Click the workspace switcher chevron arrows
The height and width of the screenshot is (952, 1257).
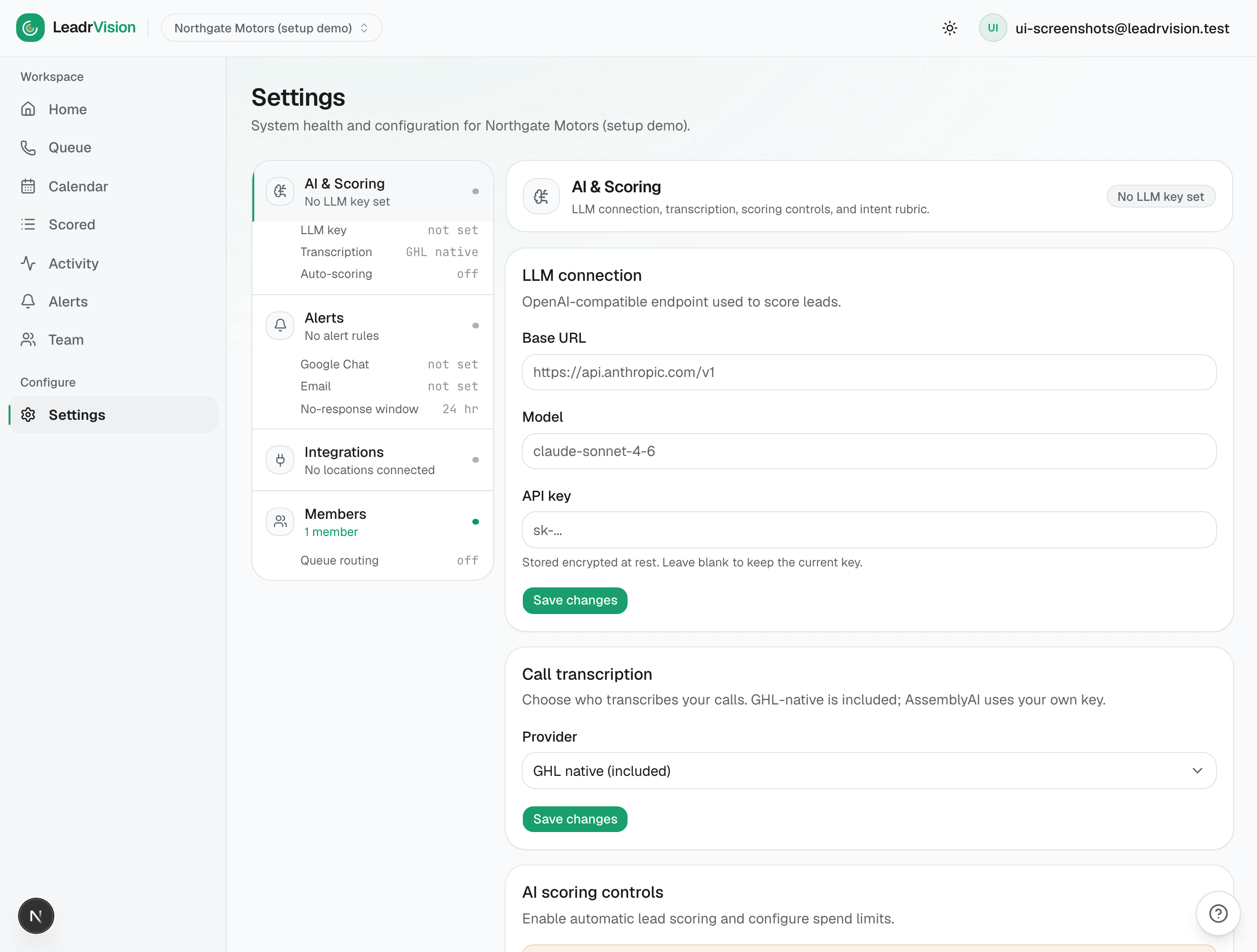click(364, 28)
